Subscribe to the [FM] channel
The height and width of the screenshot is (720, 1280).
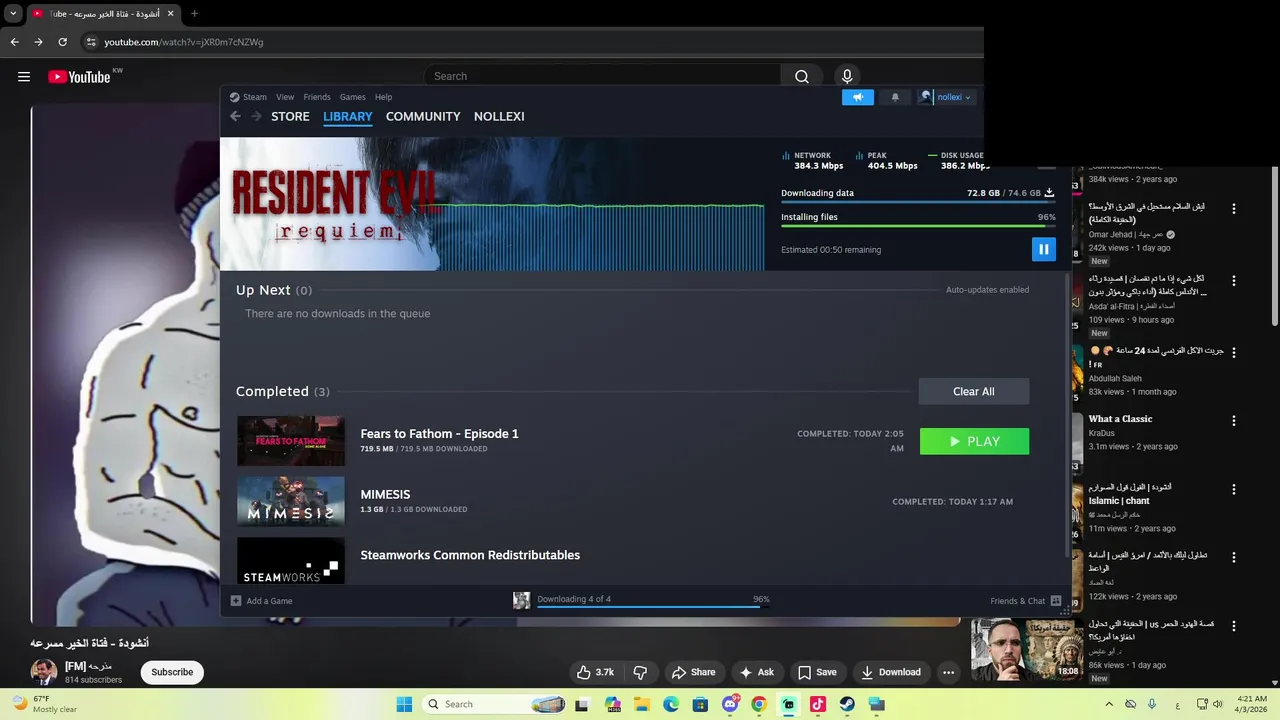172,672
